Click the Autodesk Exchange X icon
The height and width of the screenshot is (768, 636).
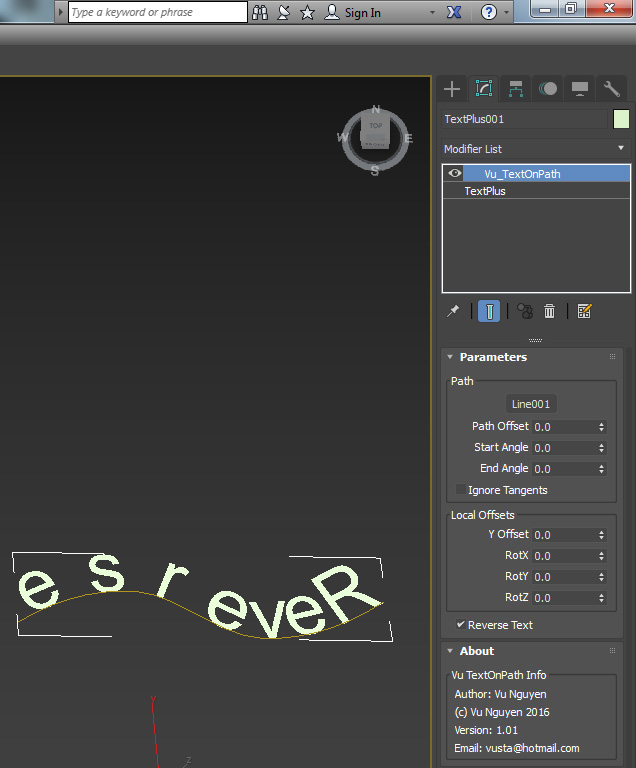click(x=454, y=12)
